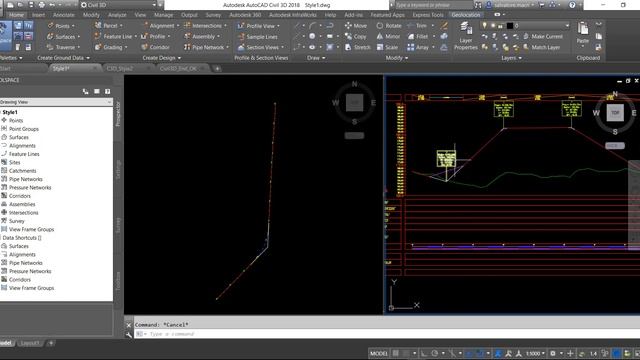This screenshot has width=640, height=360.
Task: Select Corridors under Style1 in Prospector
Action: (x=20, y=196)
